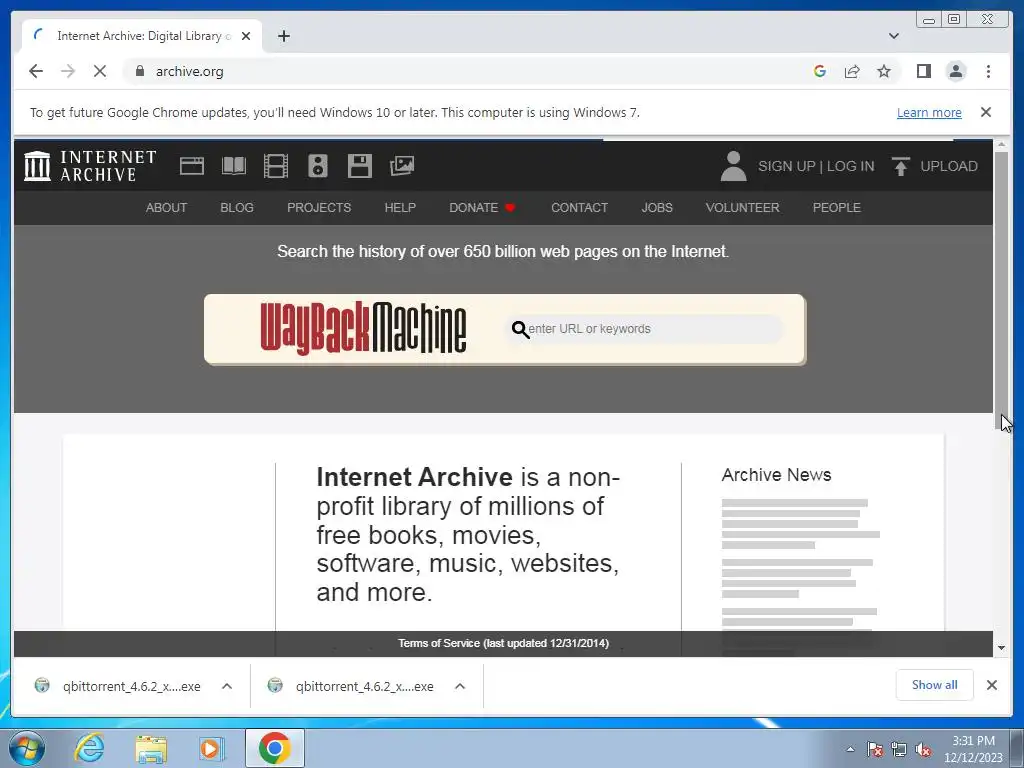Screen dimensions: 1024x768
Task: Open the network tray icon
Action: [x=899, y=749]
